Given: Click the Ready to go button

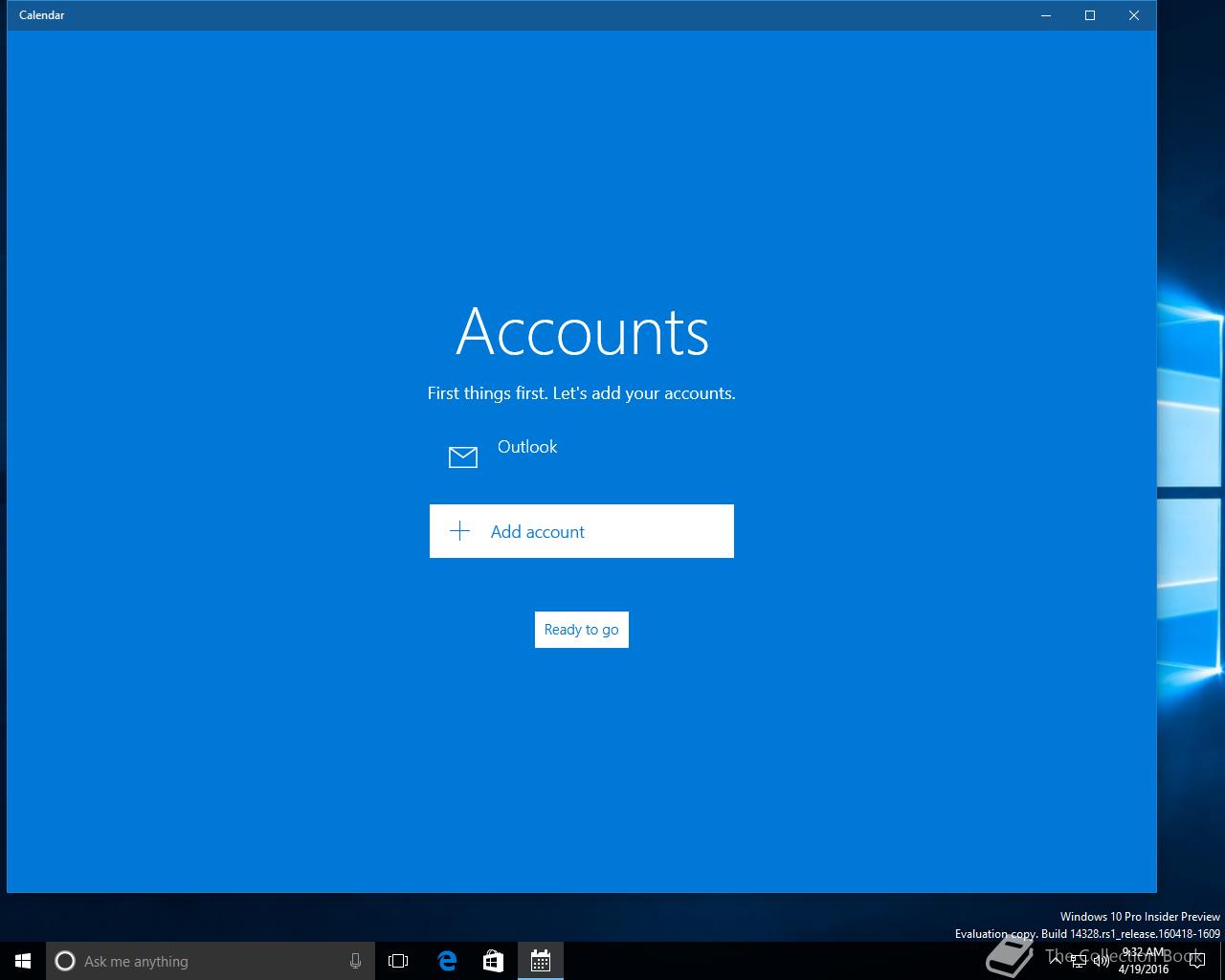Looking at the screenshot, I should [582, 630].
